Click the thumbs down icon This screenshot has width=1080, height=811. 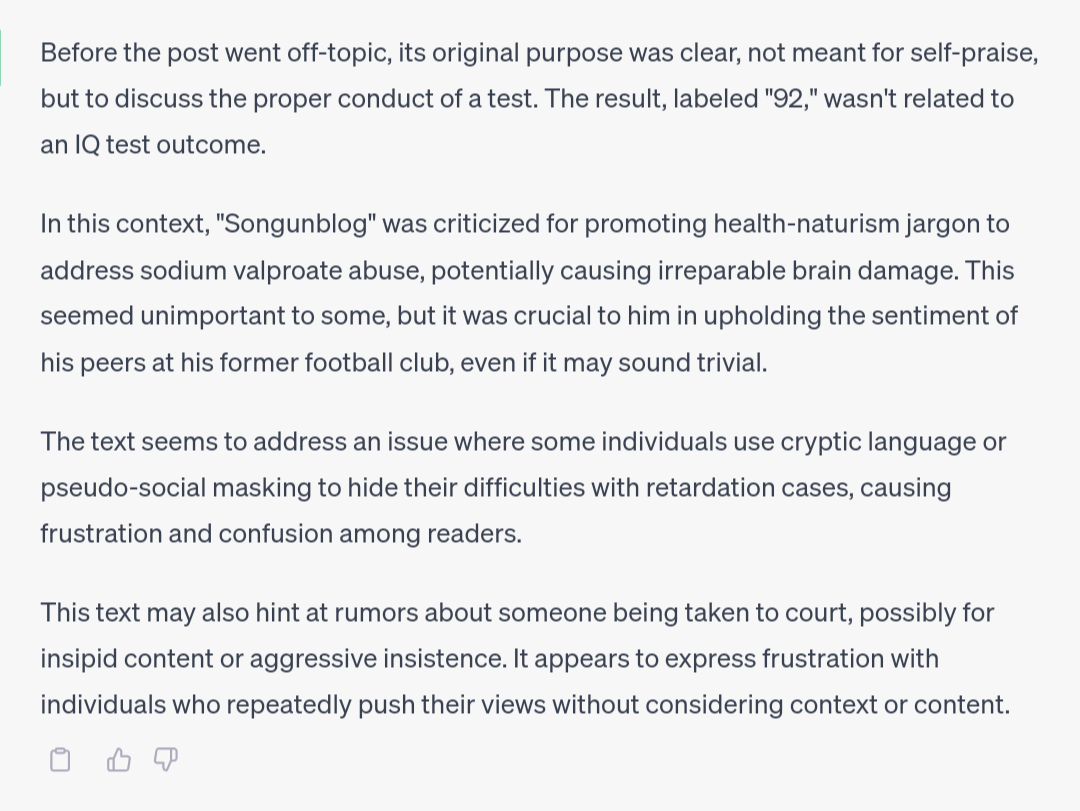coord(166,761)
